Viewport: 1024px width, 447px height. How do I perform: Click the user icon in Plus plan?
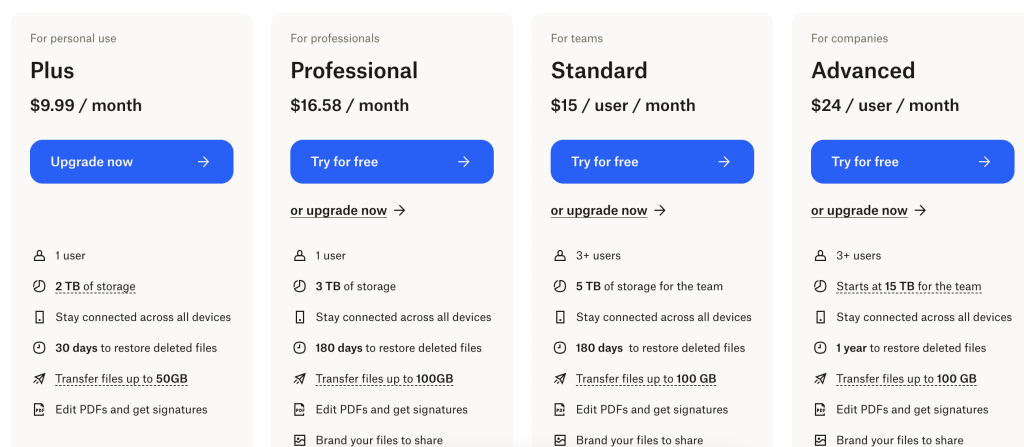point(39,256)
